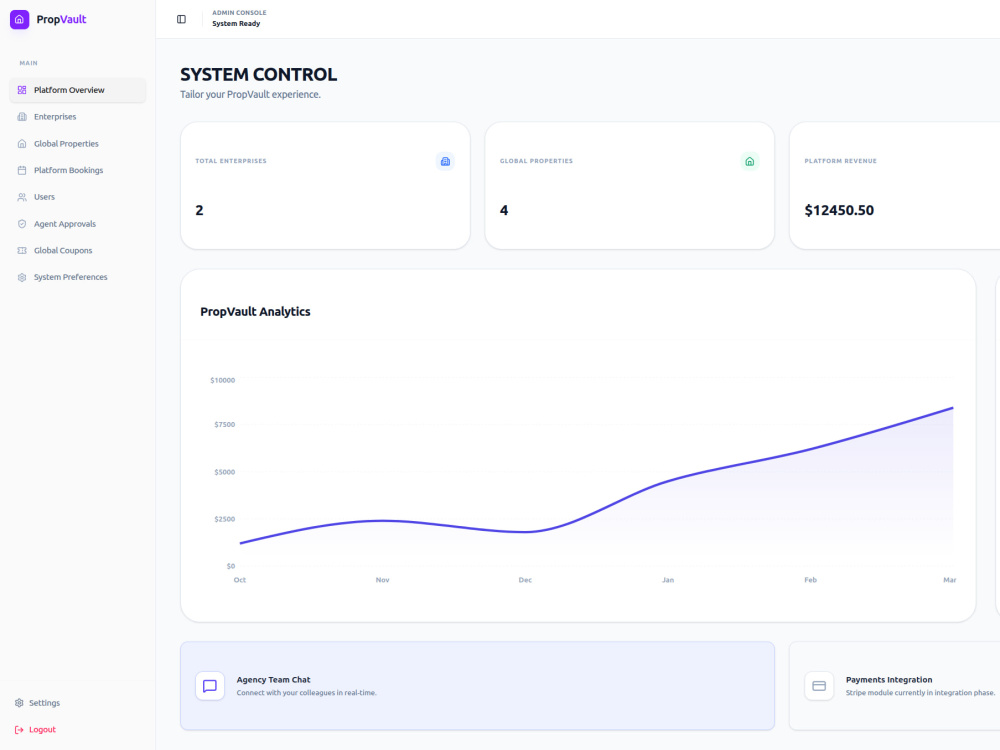Click the MAIN section label in sidebar

pyautogui.click(x=29, y=63)
